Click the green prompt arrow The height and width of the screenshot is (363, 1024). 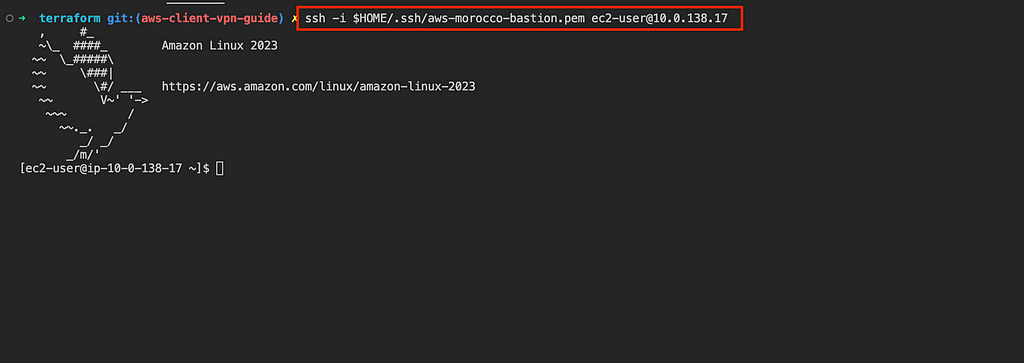pyautogui.click(x=22, y=18)
